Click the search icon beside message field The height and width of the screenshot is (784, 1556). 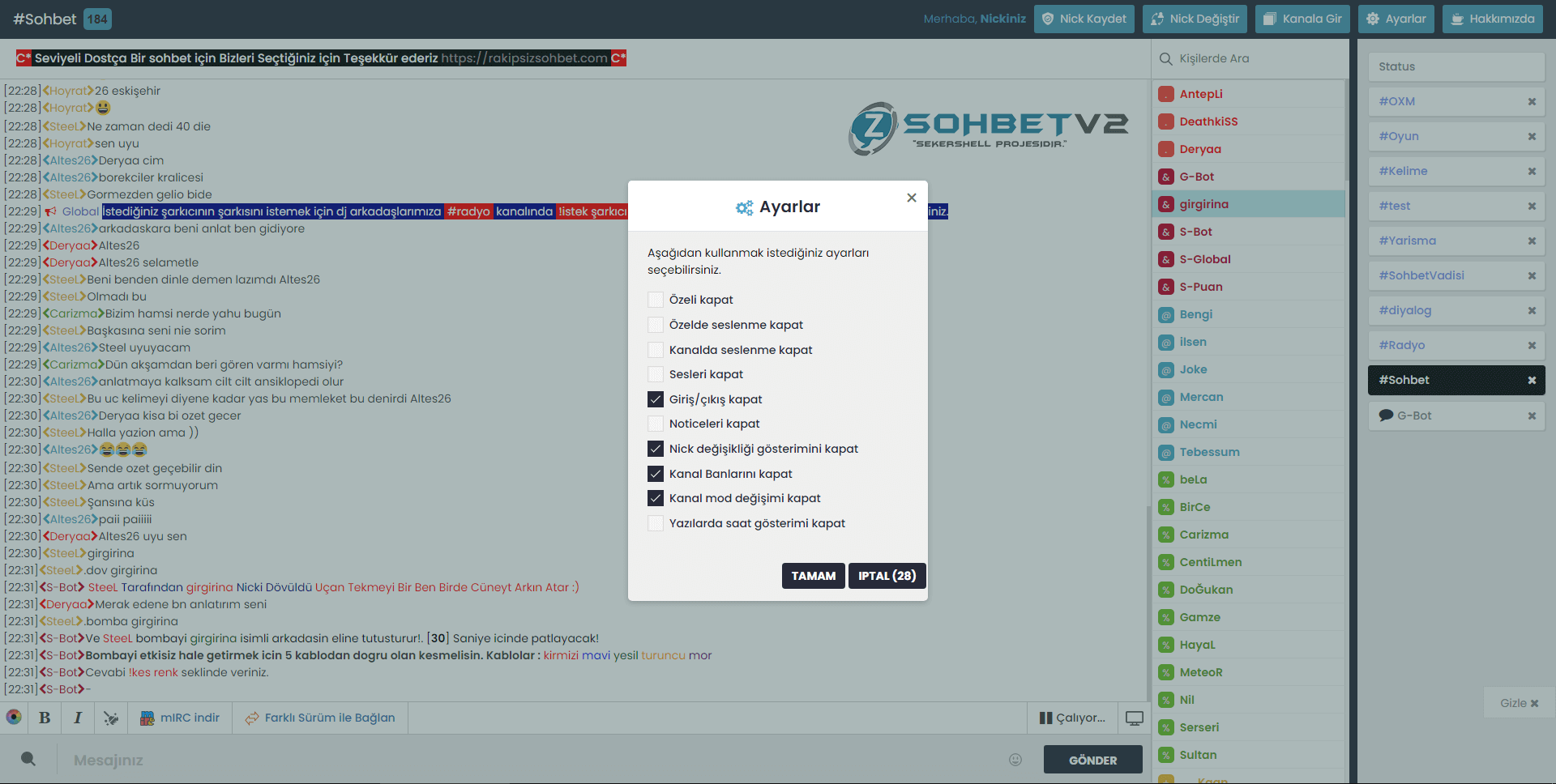pyautogui.click(x=28, y=759)
